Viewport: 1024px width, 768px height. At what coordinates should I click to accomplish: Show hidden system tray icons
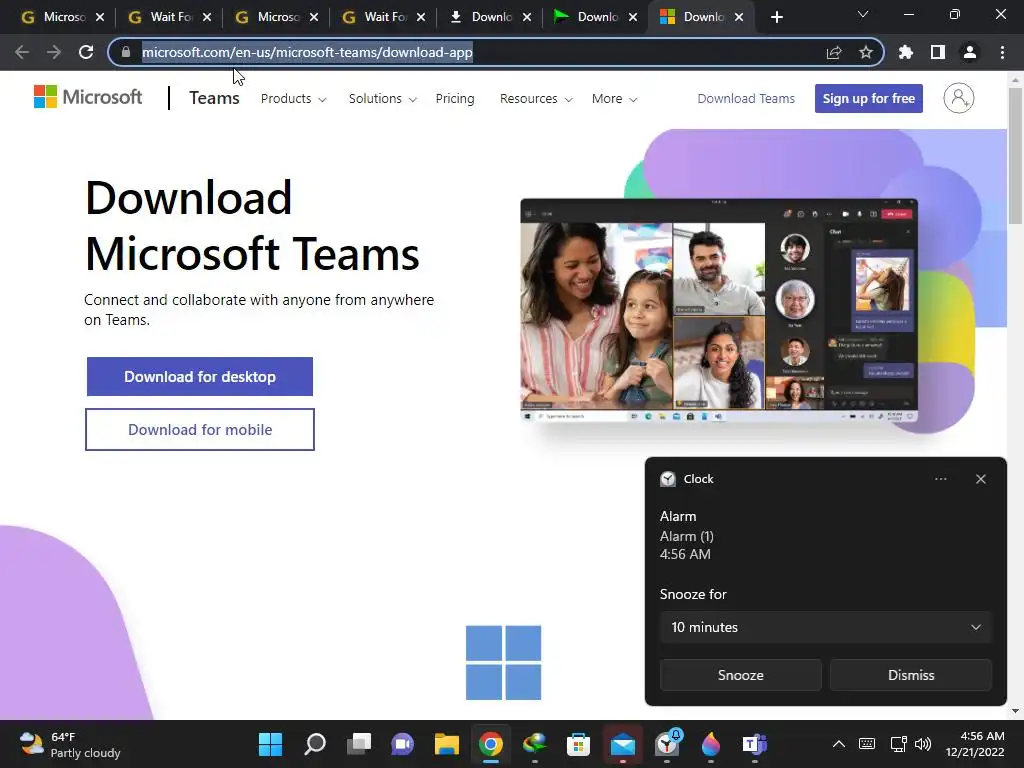pos(839,744)
